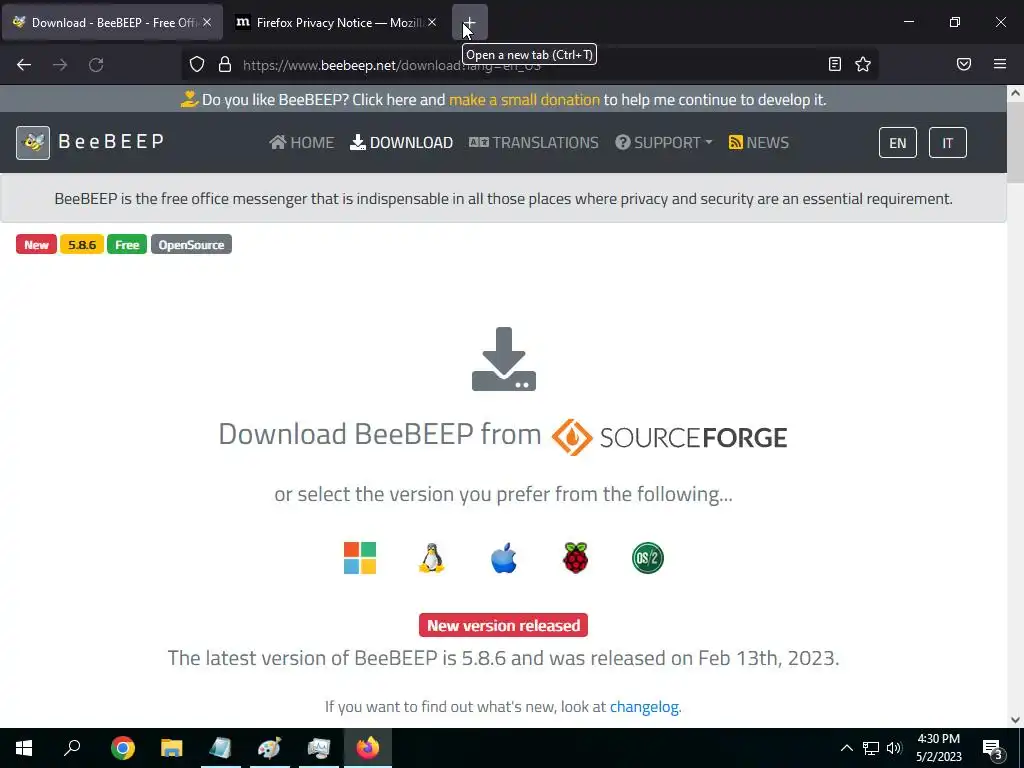This screenshot has height=768, width=1024.
Task: Choose the Apple macOS version icon
Action: [x=504, y=558]
